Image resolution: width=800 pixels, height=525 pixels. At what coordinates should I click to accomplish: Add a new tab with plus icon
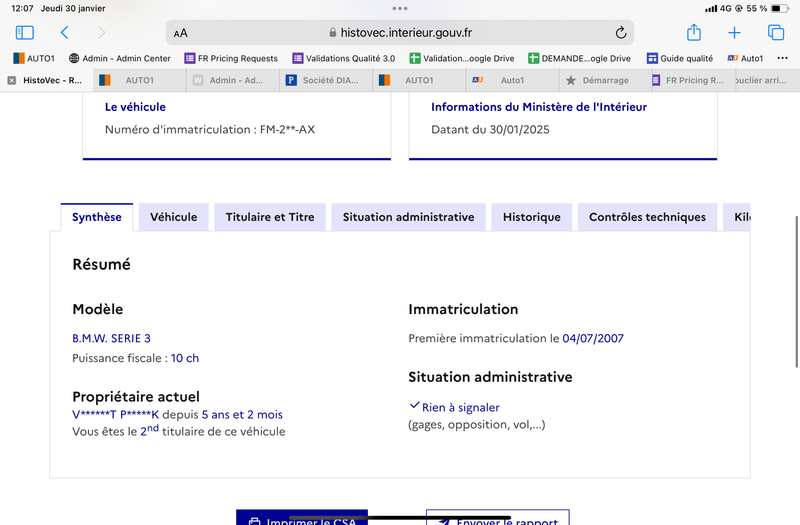(x=734, y=33)
